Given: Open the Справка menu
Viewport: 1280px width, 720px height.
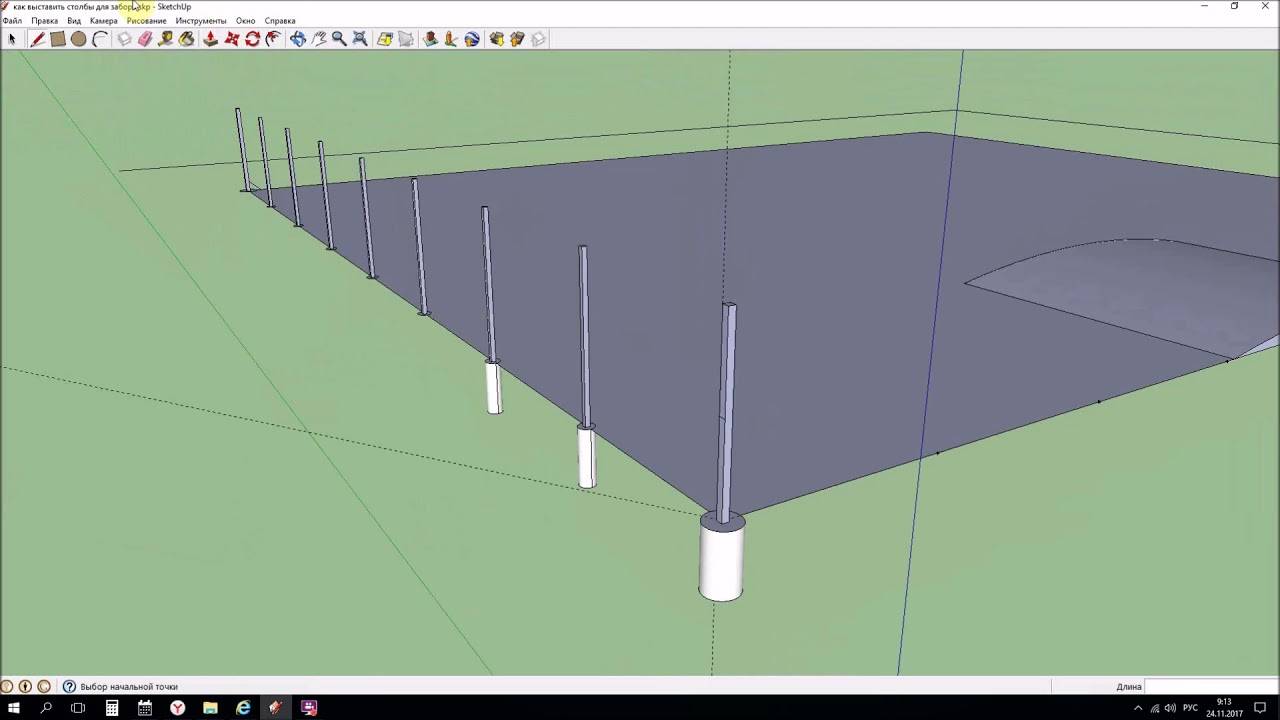Looking at the screenshot, I should coord(280,21).
